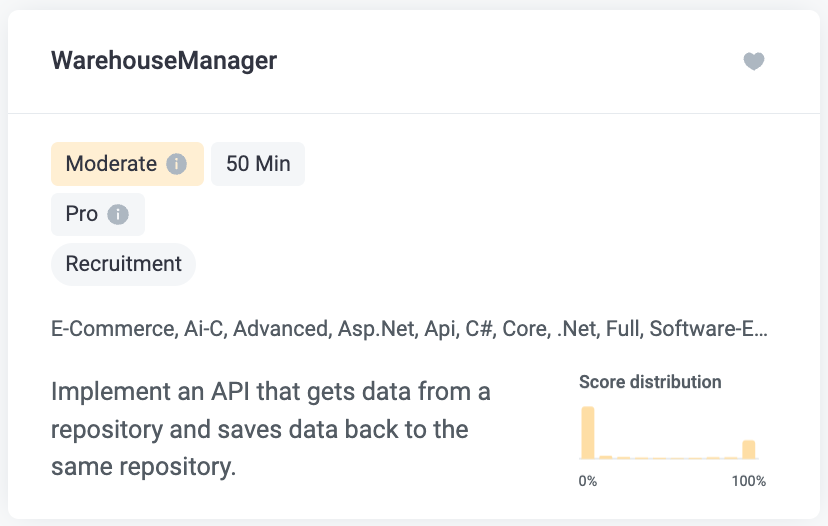828x526 pixels.
Task: Favorite the WarehouseManager task with heart icon
Action: pyautogui.click(x=754, y=61)
